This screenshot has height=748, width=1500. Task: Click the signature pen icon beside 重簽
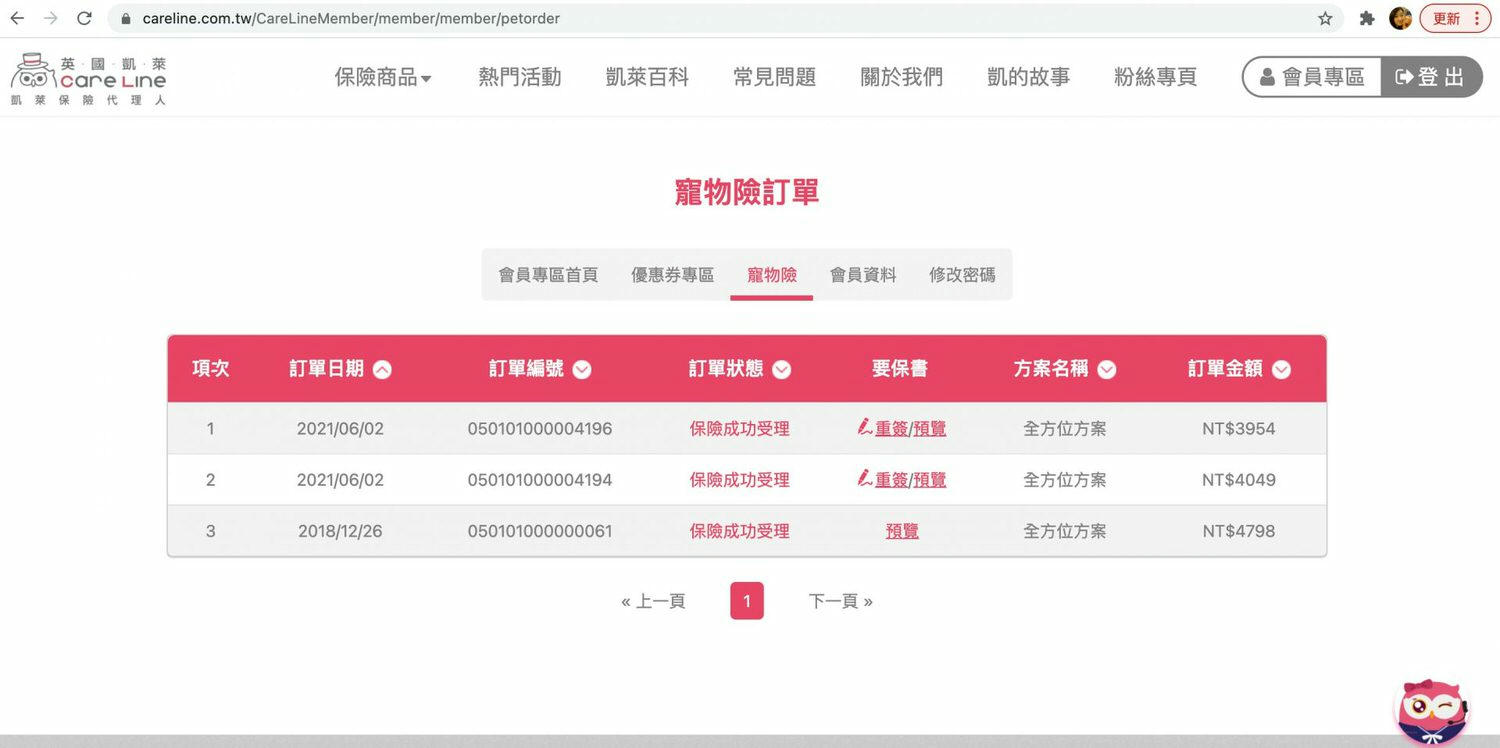coord(864,428)
